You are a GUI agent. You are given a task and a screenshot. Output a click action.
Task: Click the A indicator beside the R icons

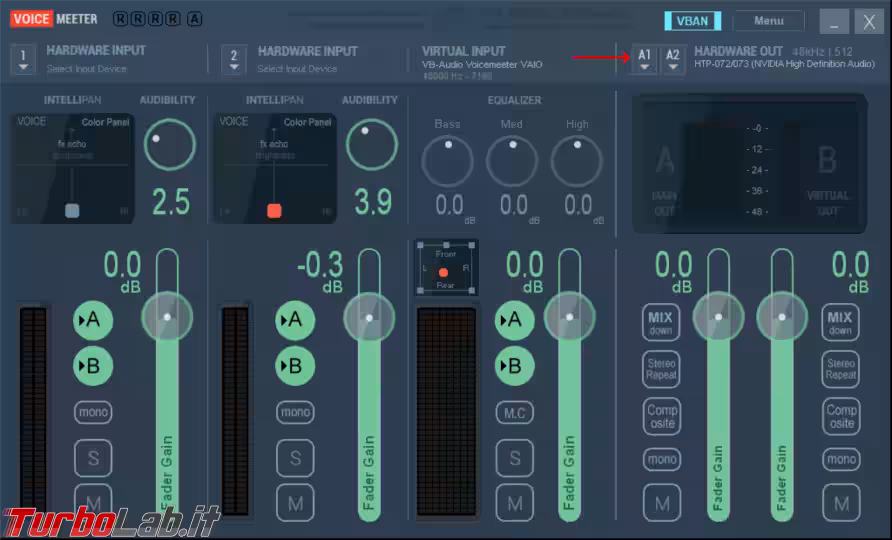click(x=195, y=19)
